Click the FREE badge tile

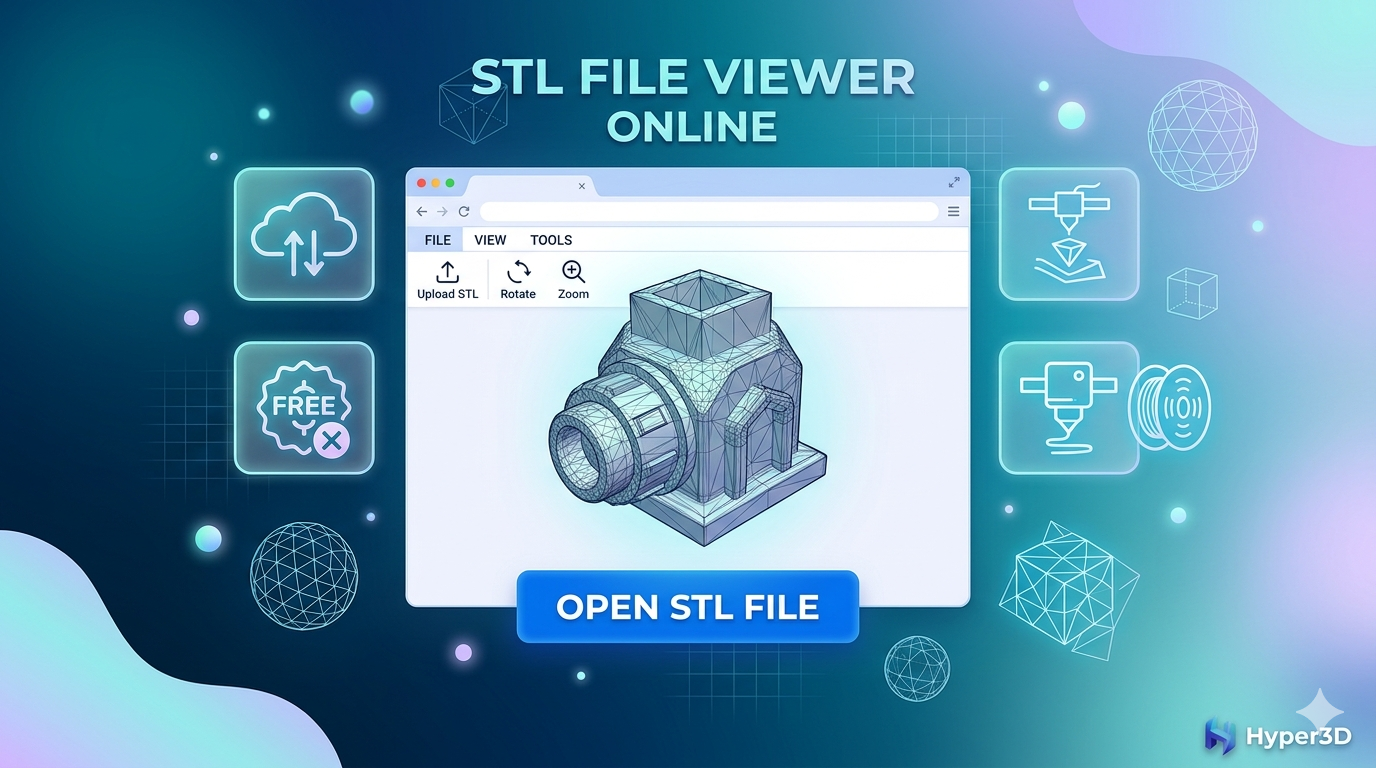pyautogui.click(x=304, y=408)
